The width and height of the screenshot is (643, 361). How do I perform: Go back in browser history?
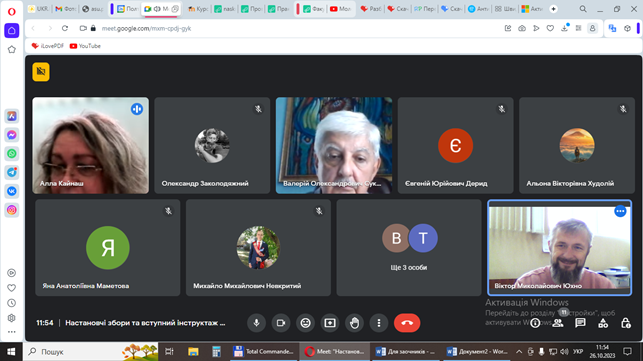click(33, 28)
